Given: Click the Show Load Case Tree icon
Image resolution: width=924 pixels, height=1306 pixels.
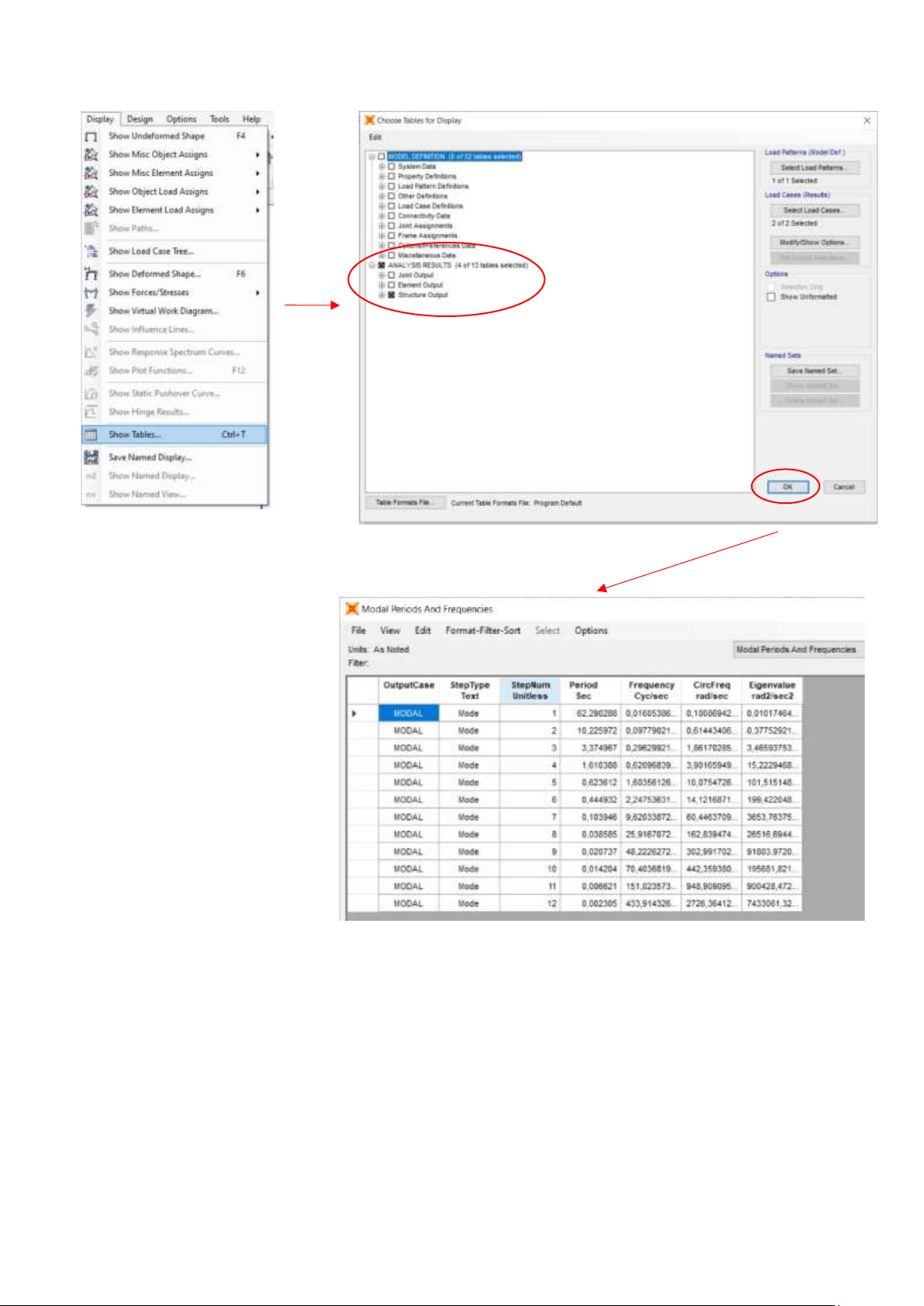Looking at the screenshot, I should (x=91, y=252).
